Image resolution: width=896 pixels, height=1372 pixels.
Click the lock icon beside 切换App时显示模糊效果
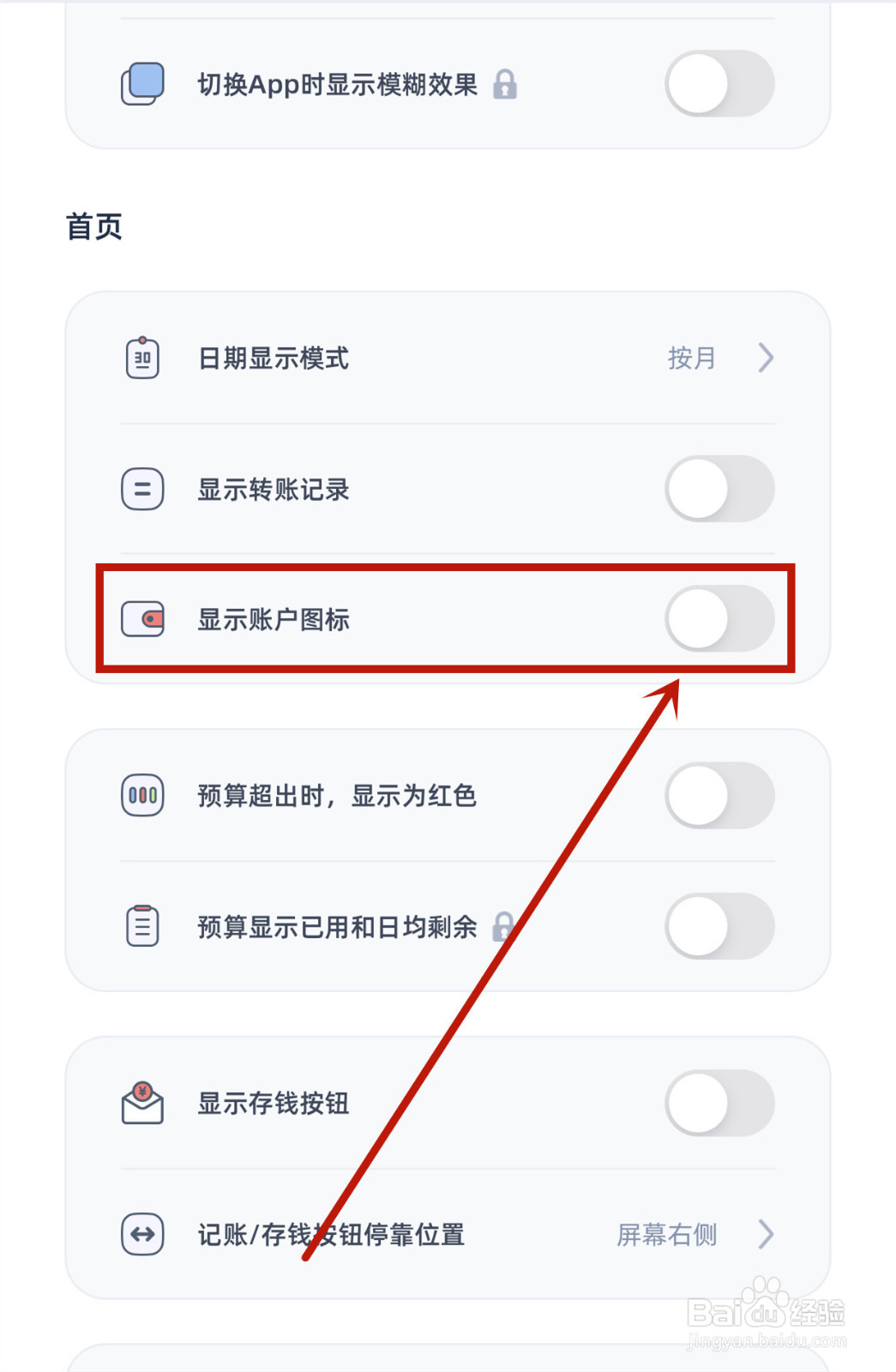505,84
